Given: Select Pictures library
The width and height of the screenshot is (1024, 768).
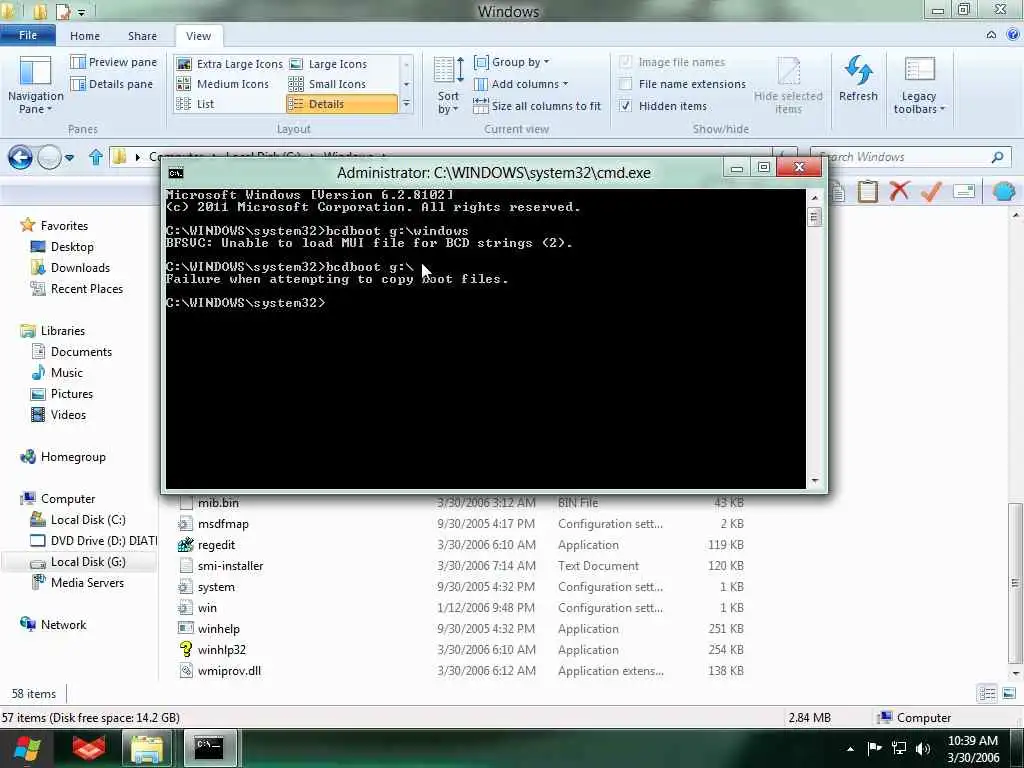Looking at the screenshot, I should pyautogui.click(x=72, y=394).
